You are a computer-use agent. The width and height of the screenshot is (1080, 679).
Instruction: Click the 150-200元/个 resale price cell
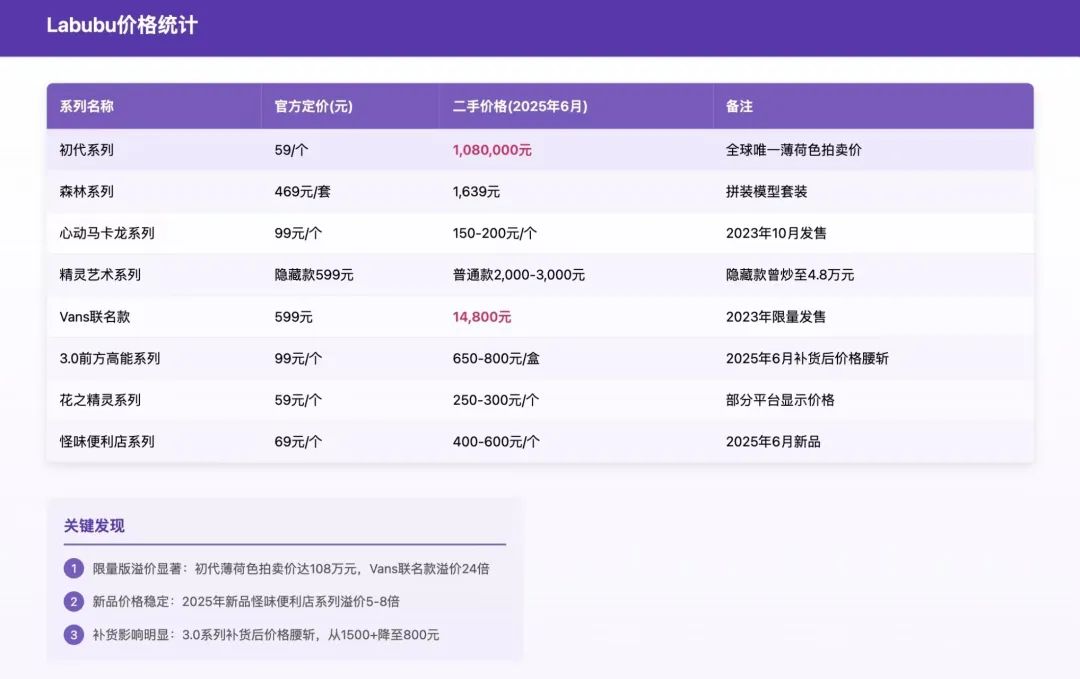coord(495,233)
